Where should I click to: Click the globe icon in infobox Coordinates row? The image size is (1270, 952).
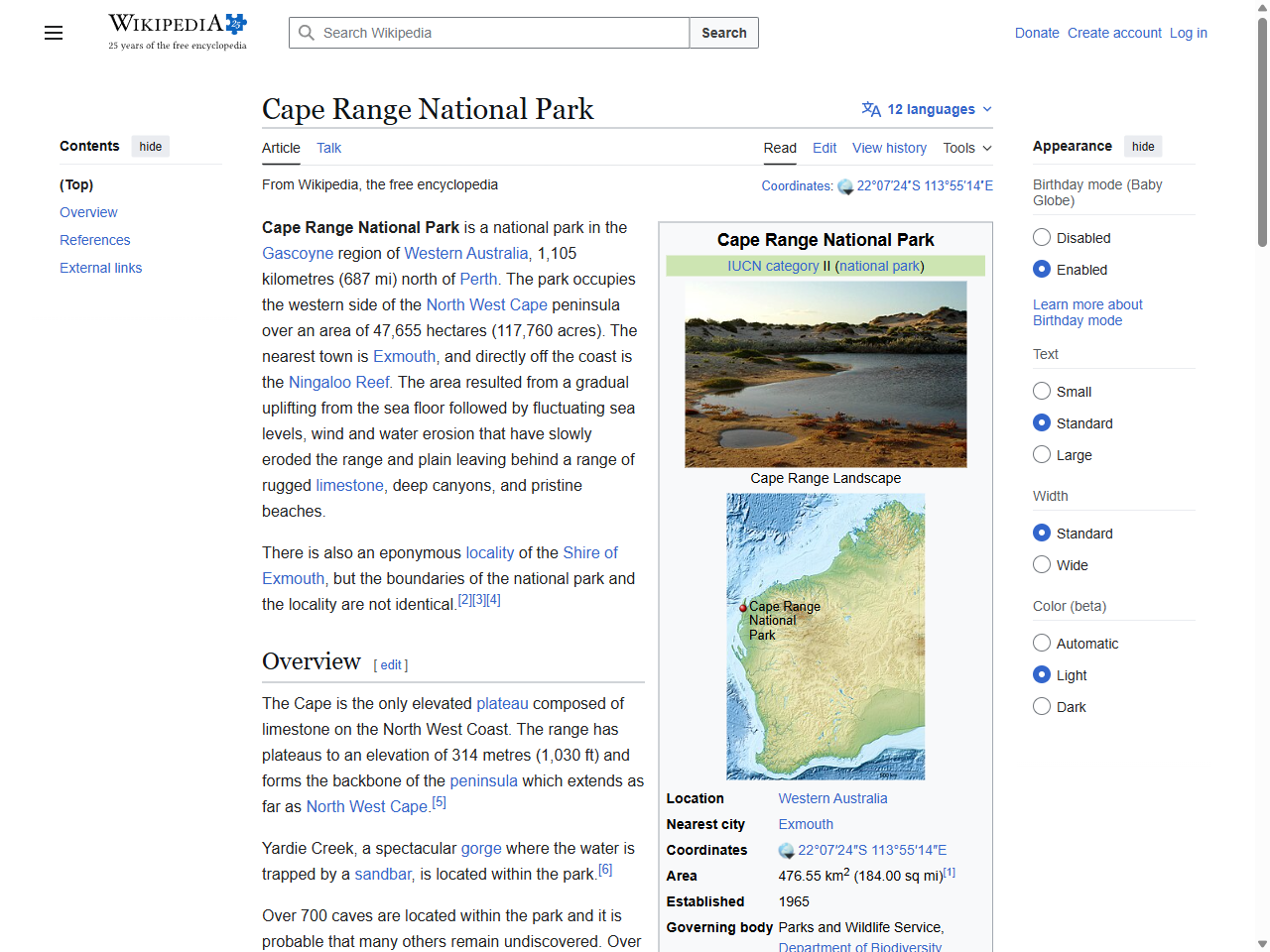(x=787, y=851)
